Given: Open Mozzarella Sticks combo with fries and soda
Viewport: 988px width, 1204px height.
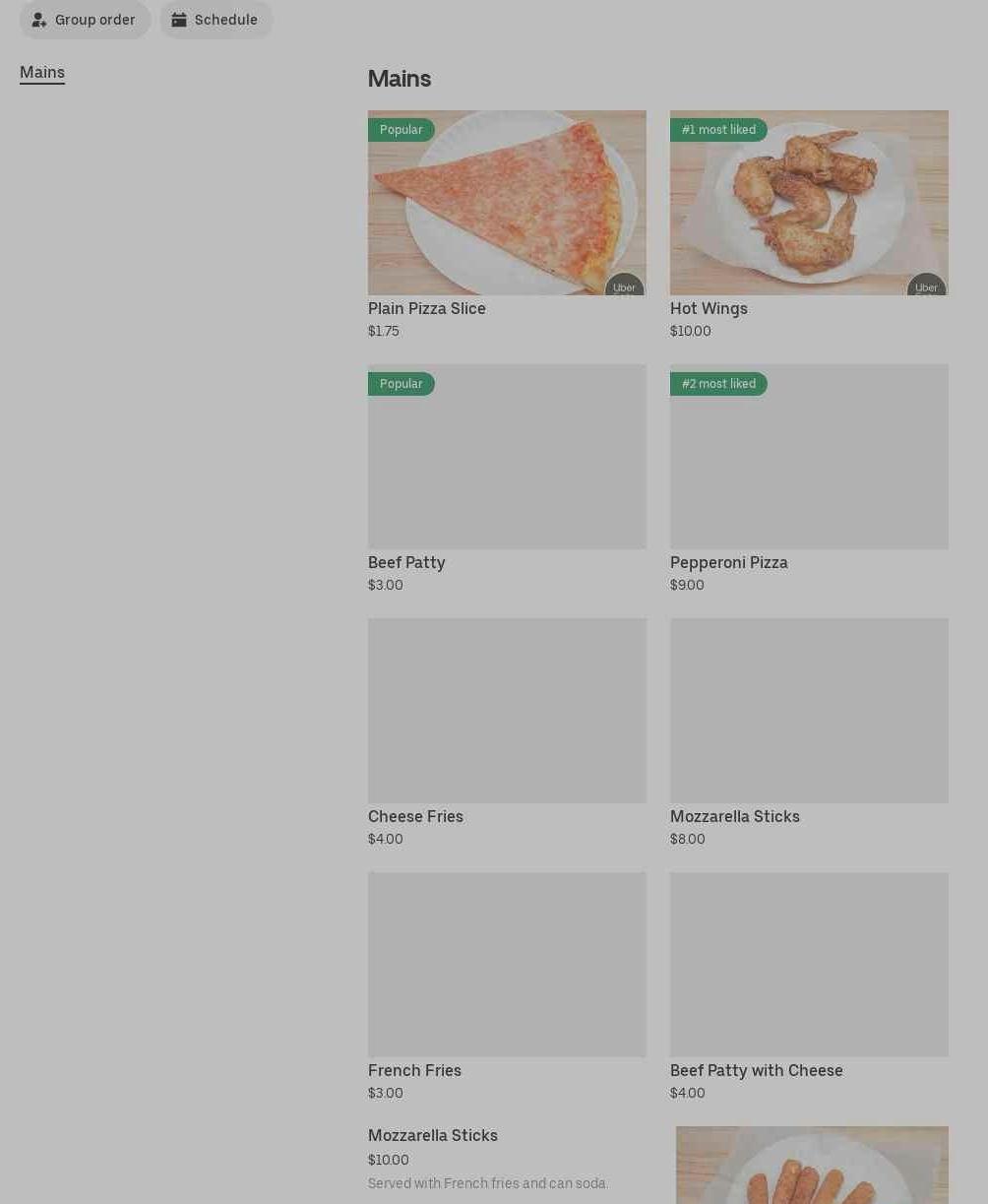Looking at the screenshot, I should 658,1166.
